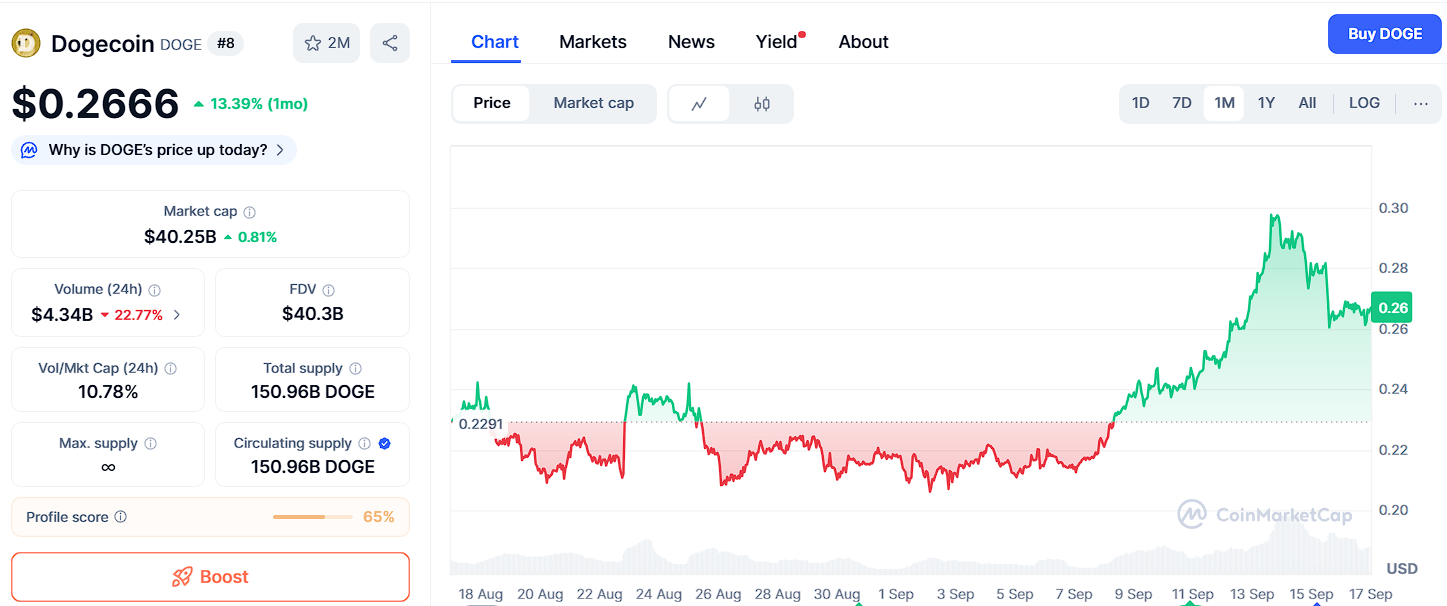Open the three-dots chart options menu
This screenshot has width=1447, height=606.
point(1421,103)
